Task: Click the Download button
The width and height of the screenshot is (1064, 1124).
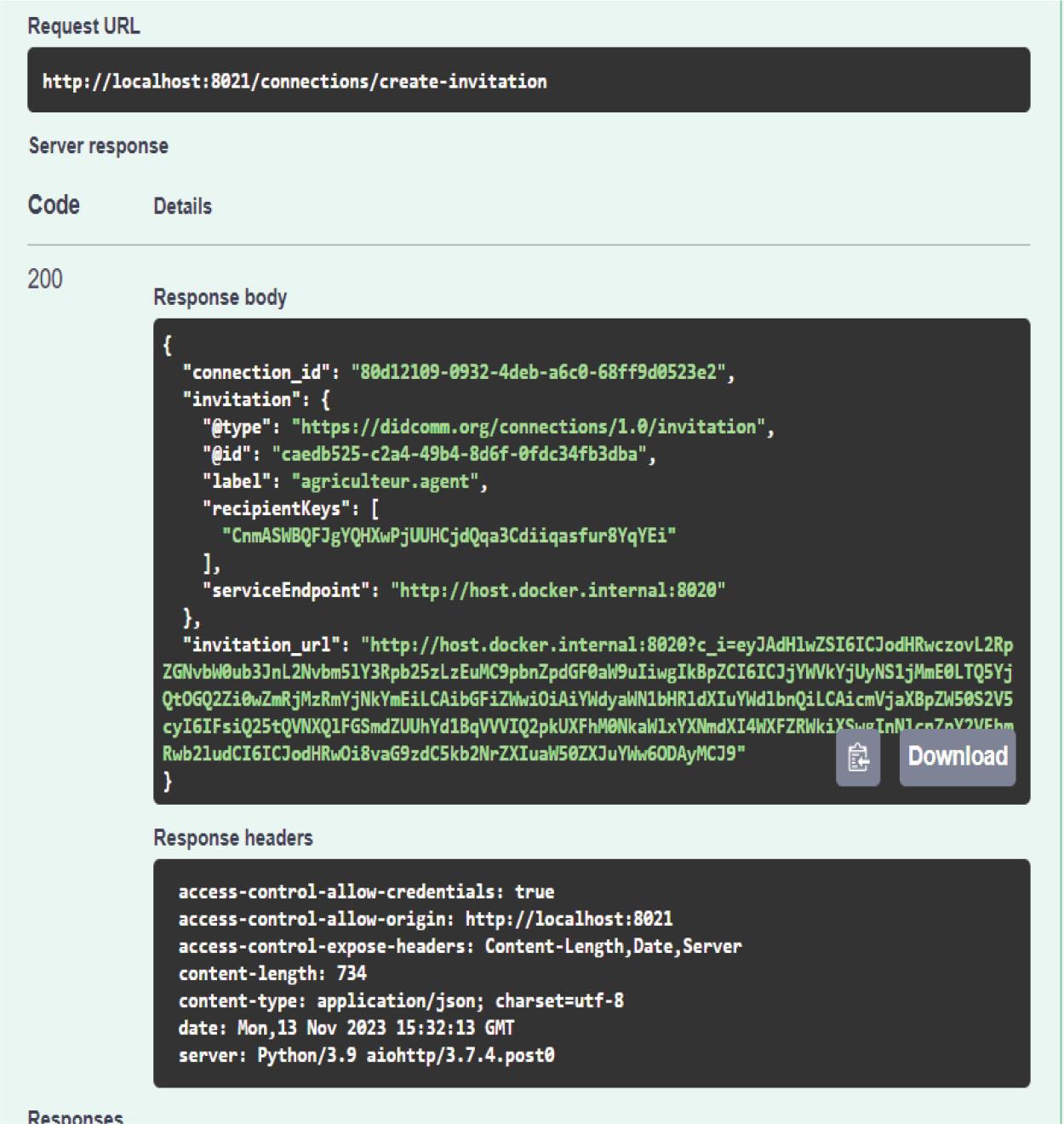Action: pos(957,757)
